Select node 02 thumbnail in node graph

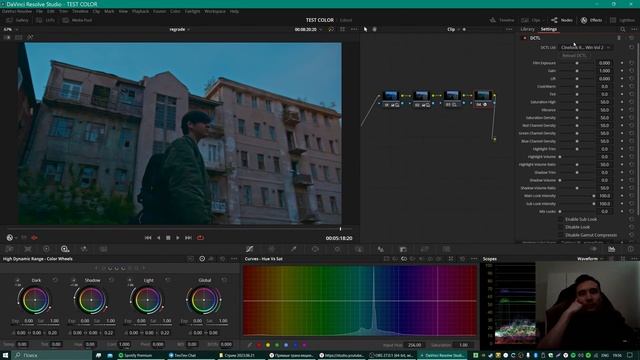coord(421,96)
